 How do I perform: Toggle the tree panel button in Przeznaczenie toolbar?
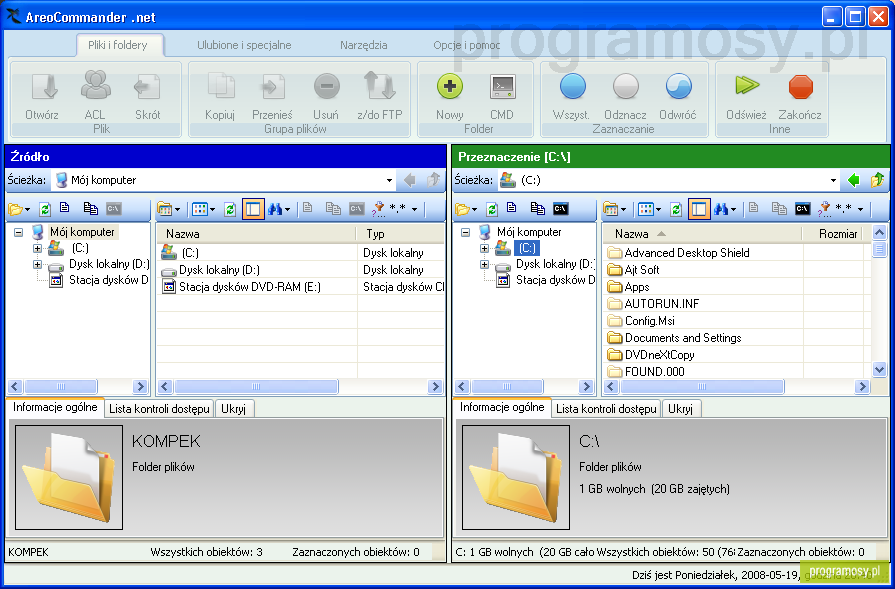pyautogui.click(x=699, y=209)
